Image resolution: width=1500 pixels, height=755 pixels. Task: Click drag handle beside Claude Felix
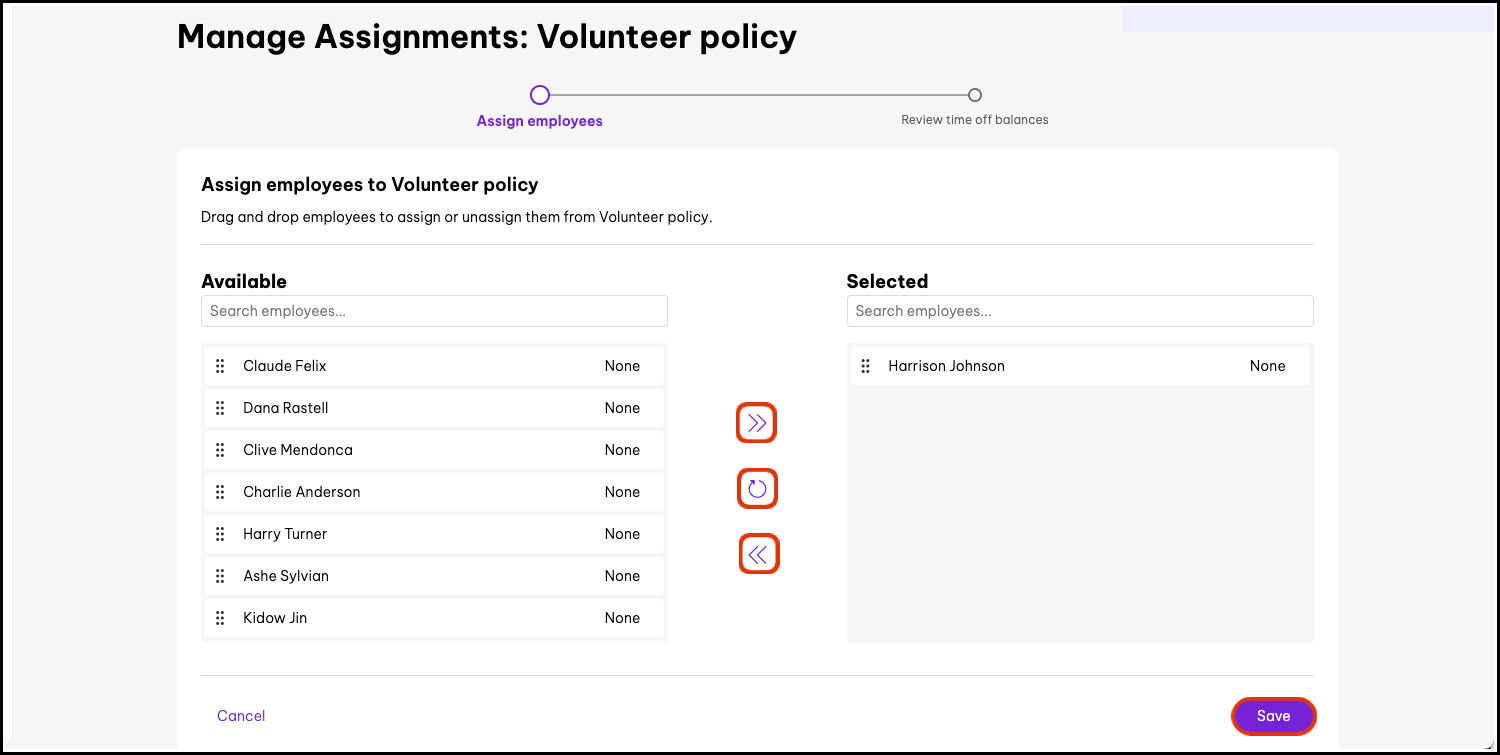[220, 366]
